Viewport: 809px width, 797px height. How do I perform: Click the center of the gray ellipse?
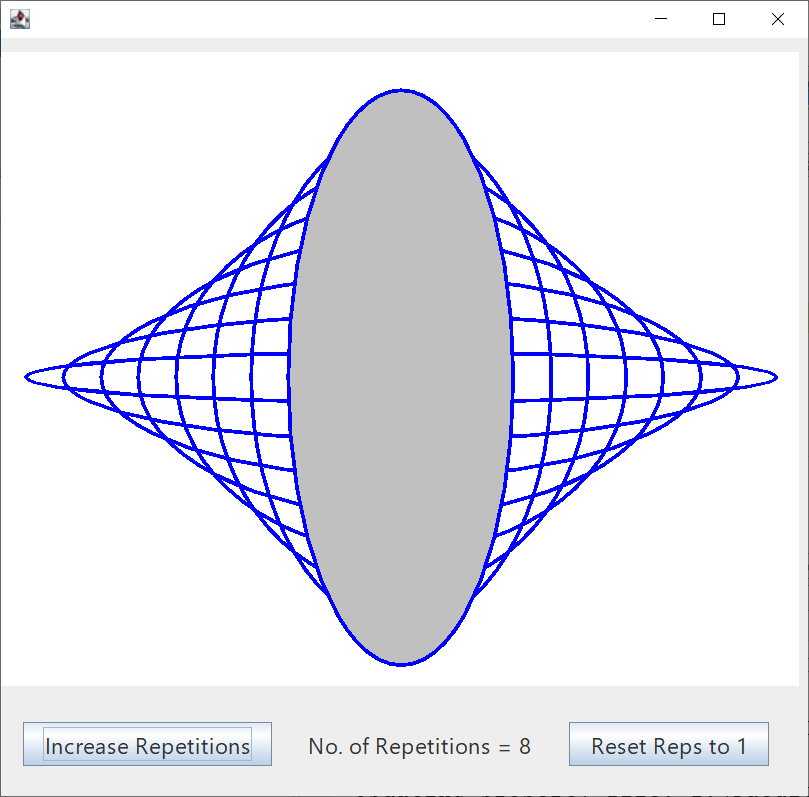(401, 377)
